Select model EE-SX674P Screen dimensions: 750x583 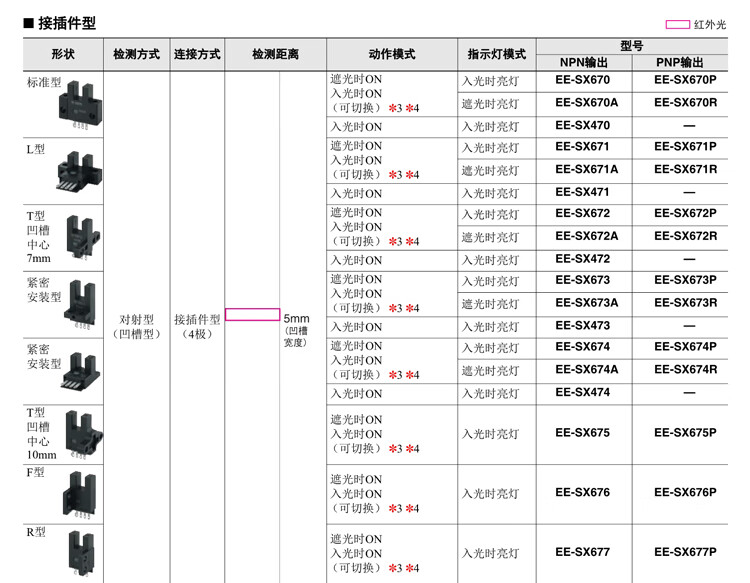click(685, 347)
